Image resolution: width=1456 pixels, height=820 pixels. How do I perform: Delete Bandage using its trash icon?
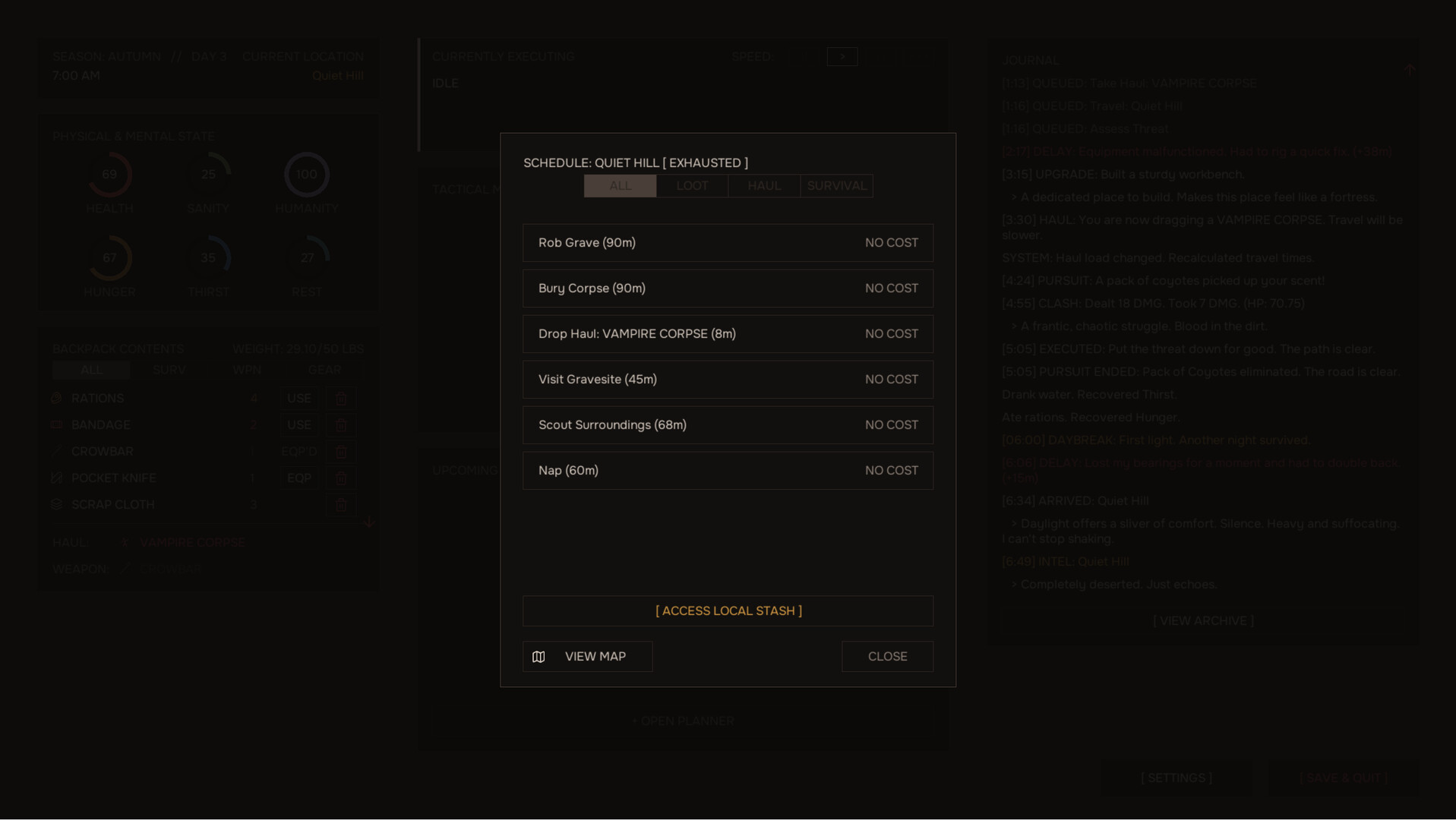click(341, 425)
